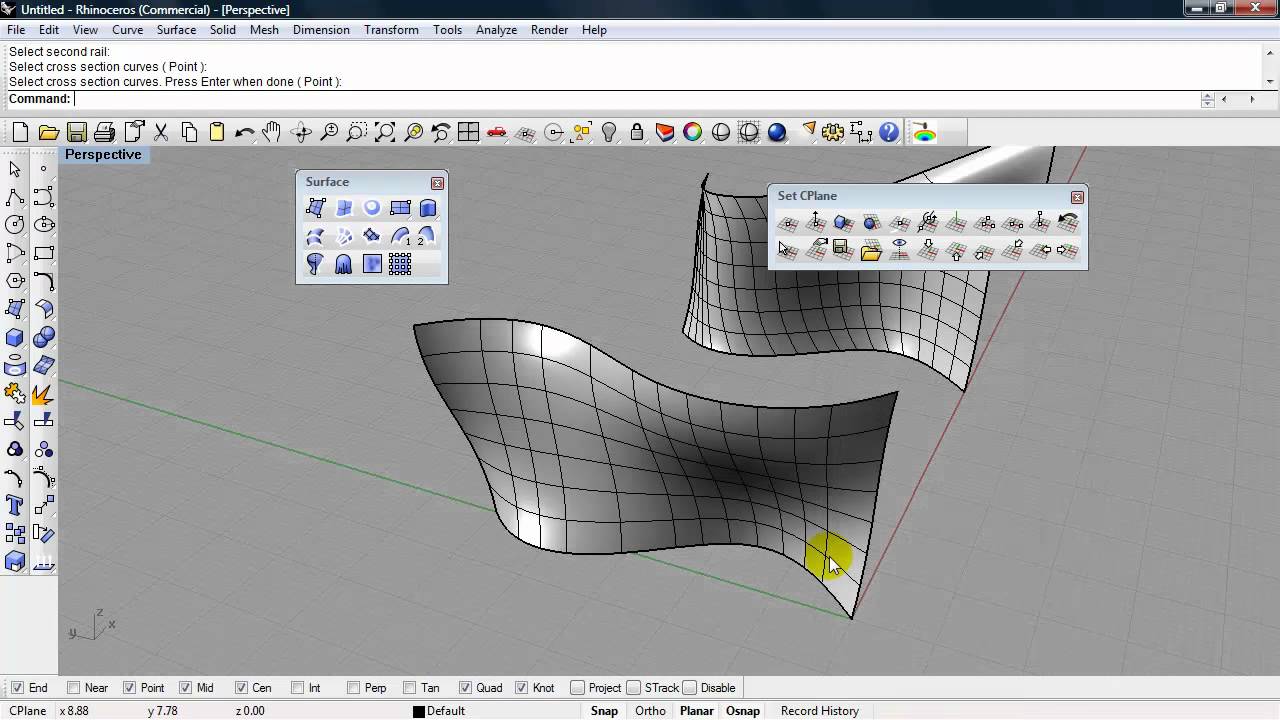
Task: Open the Transform menu
Action: tap(391, 30)
